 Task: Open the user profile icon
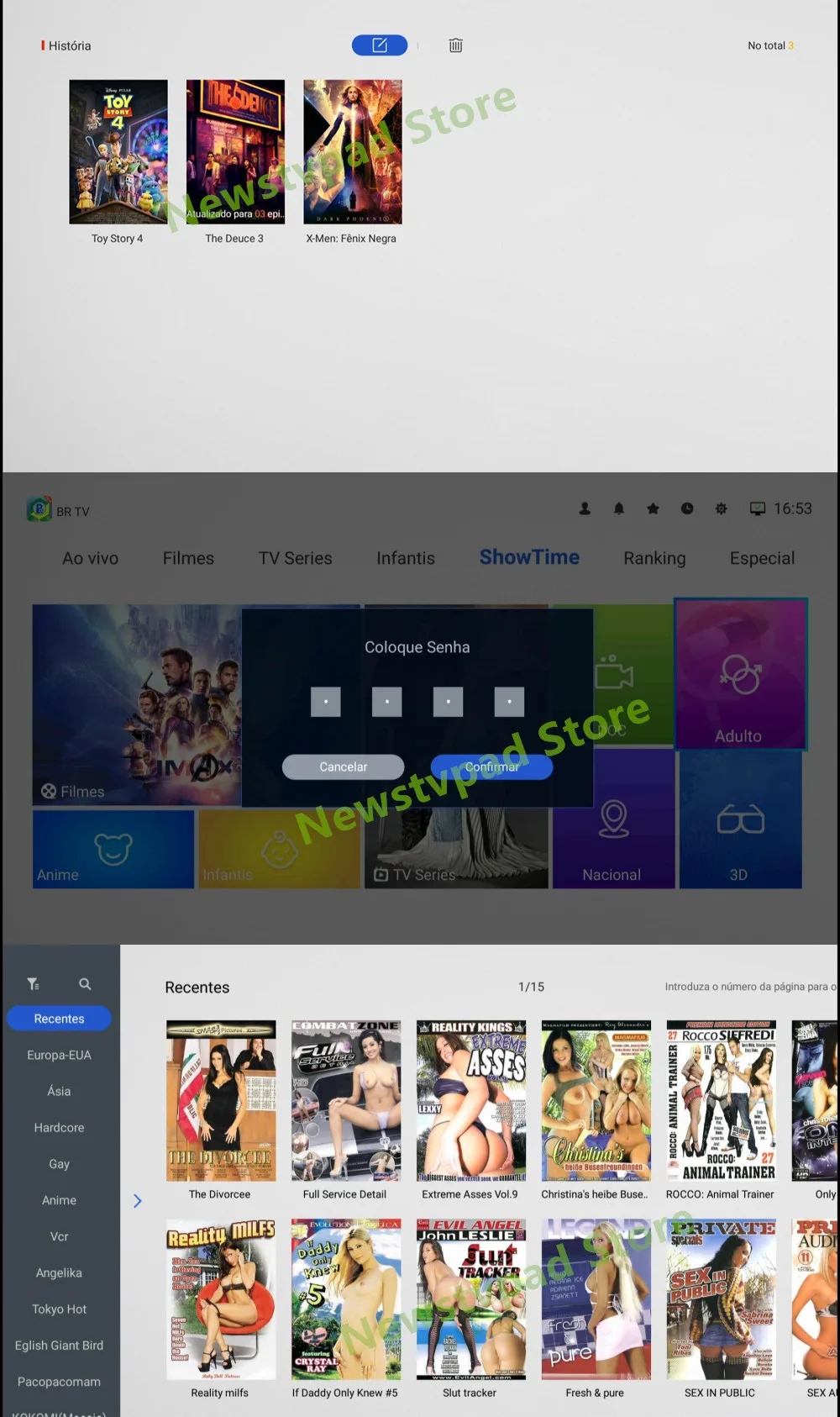[x=585, y=508]
